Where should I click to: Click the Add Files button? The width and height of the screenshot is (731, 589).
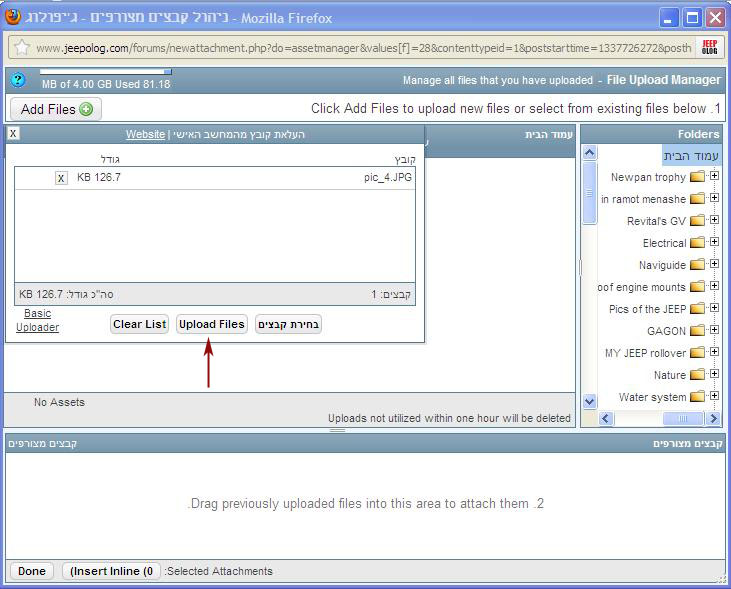pos(56,109)
